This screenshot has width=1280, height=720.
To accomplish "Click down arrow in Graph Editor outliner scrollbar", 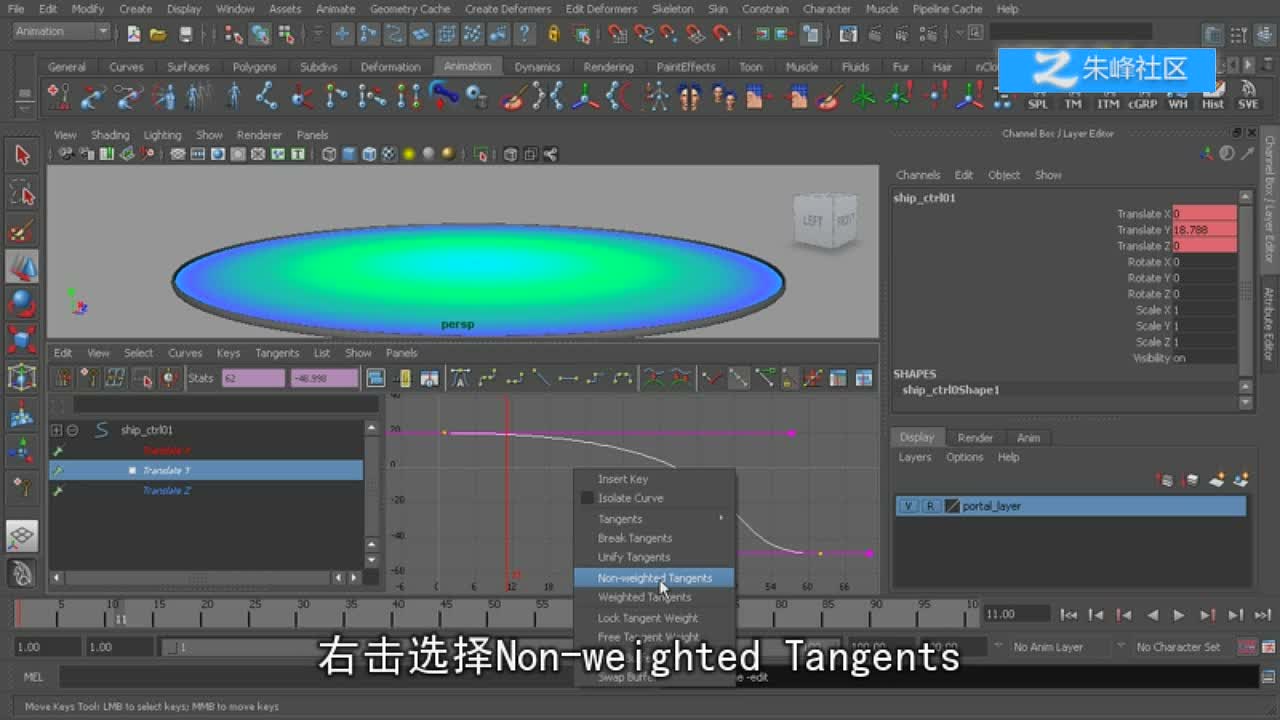I will pos(372,560).
